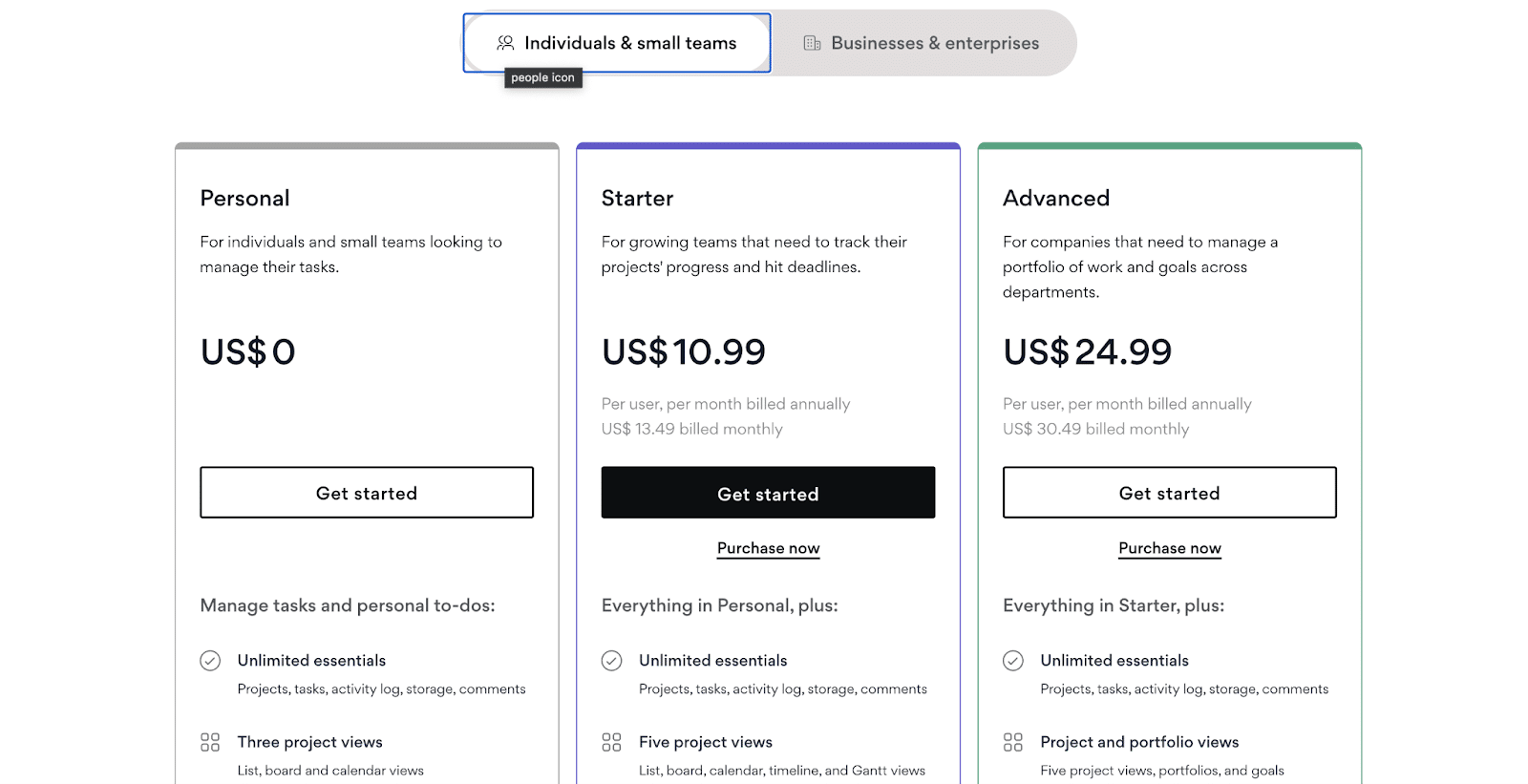The image size is (1528, 784).
Task: Click the checkmark icon under Advanced plan
Action: (x=1013, y=661)
